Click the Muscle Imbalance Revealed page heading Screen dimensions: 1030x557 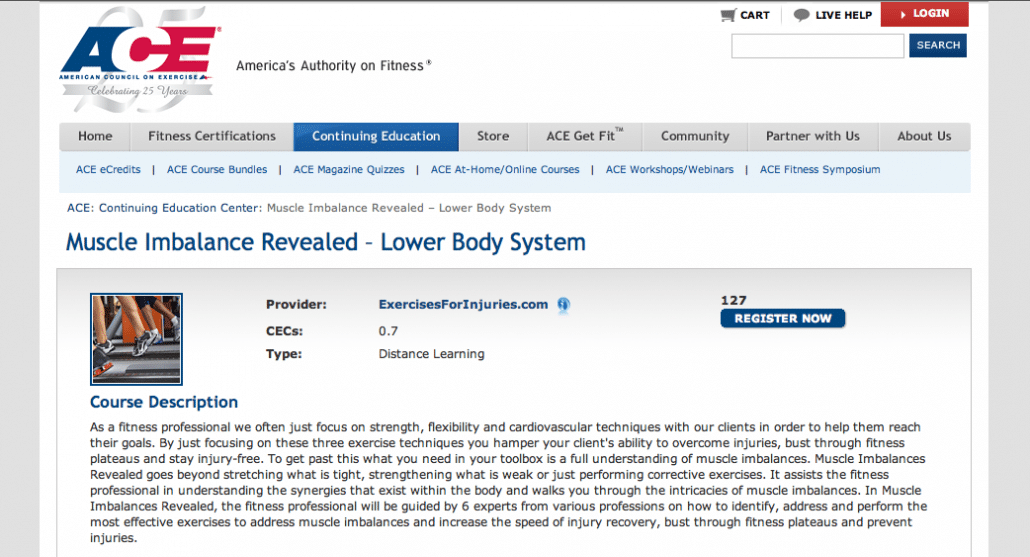tap(326, 242)
